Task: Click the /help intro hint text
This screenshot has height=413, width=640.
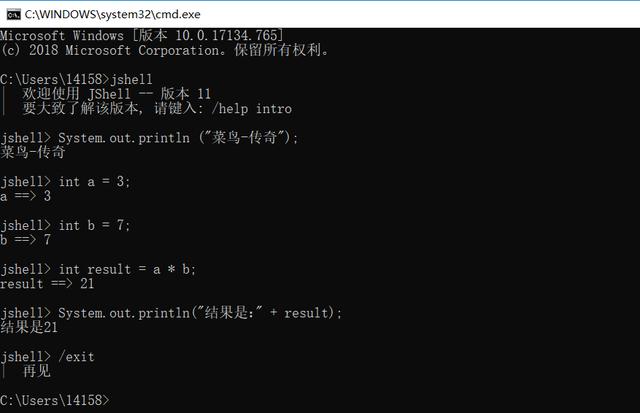Action: pos(251,109)
